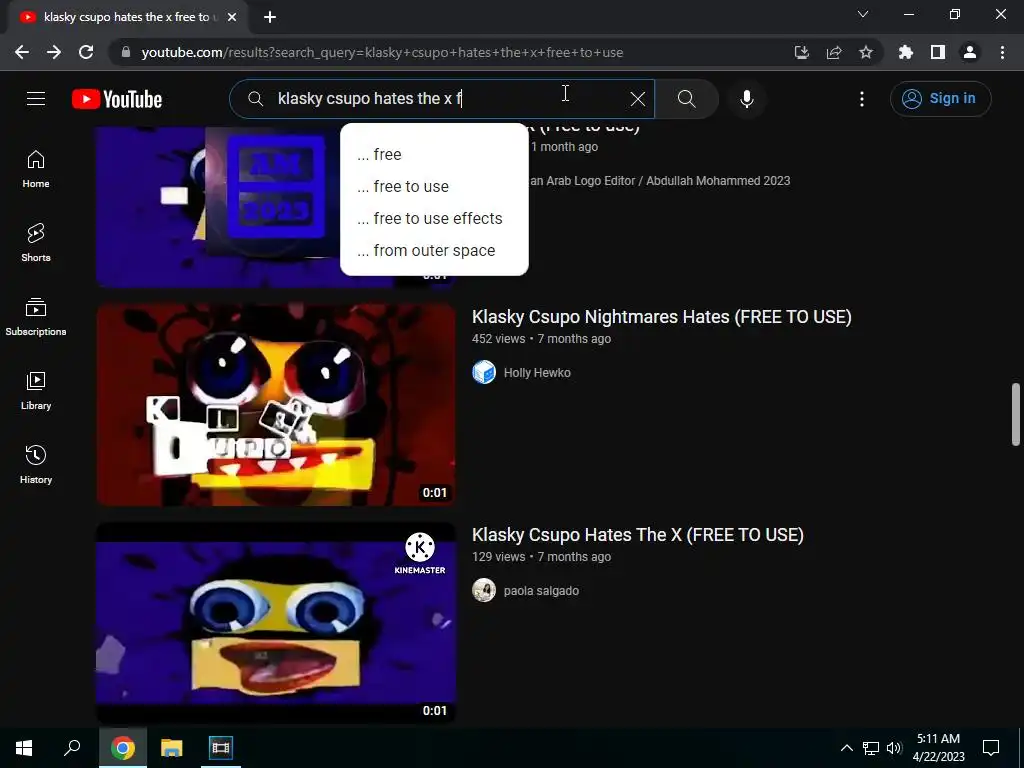This screenshot has height=768, width=1024.
Task: Open Chrome extensions puzzle icon
Action: click(x=905, y=52)
